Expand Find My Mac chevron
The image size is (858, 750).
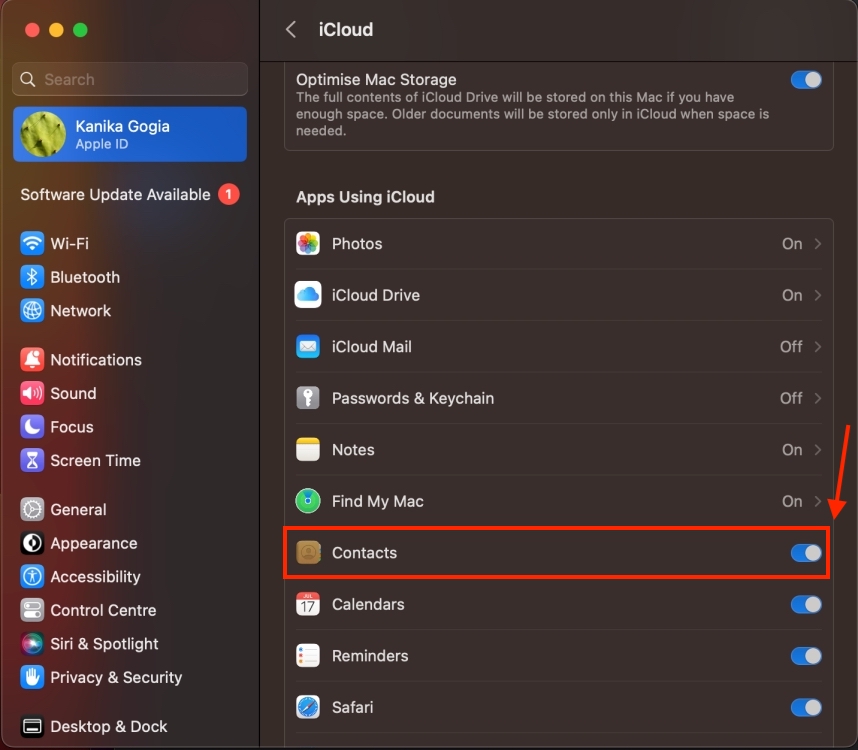[x=818, y=501]
